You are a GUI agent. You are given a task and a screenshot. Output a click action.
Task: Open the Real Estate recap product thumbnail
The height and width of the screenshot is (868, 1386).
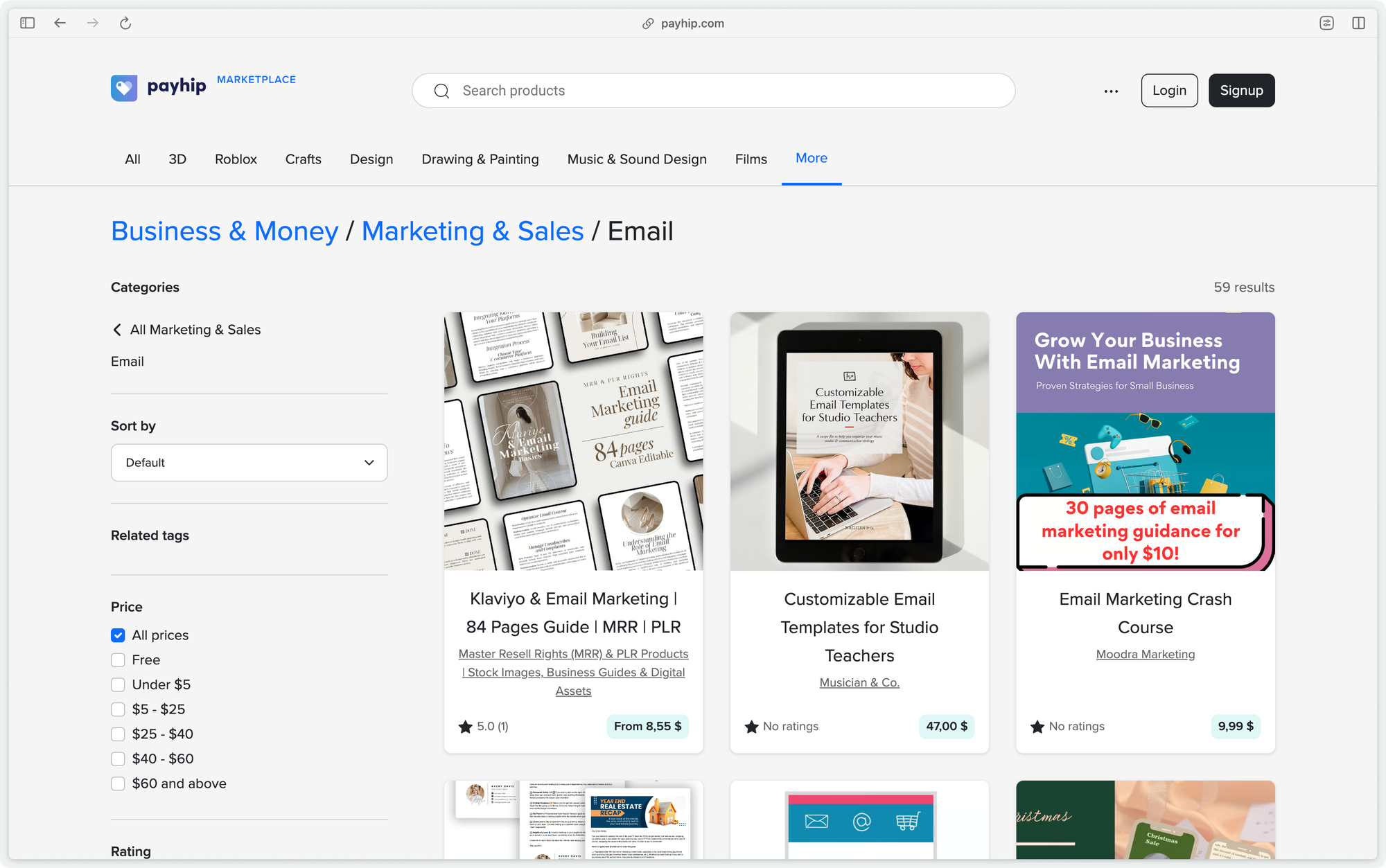[574, 820]
